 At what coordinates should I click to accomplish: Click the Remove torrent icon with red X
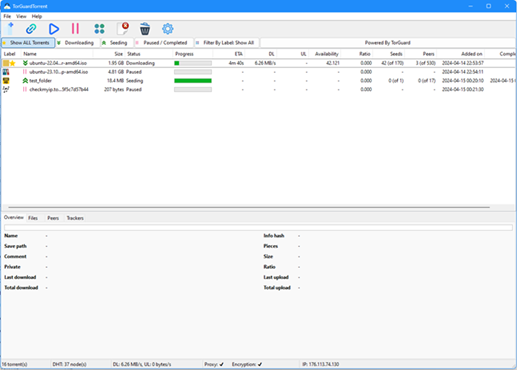coord(123,28)
